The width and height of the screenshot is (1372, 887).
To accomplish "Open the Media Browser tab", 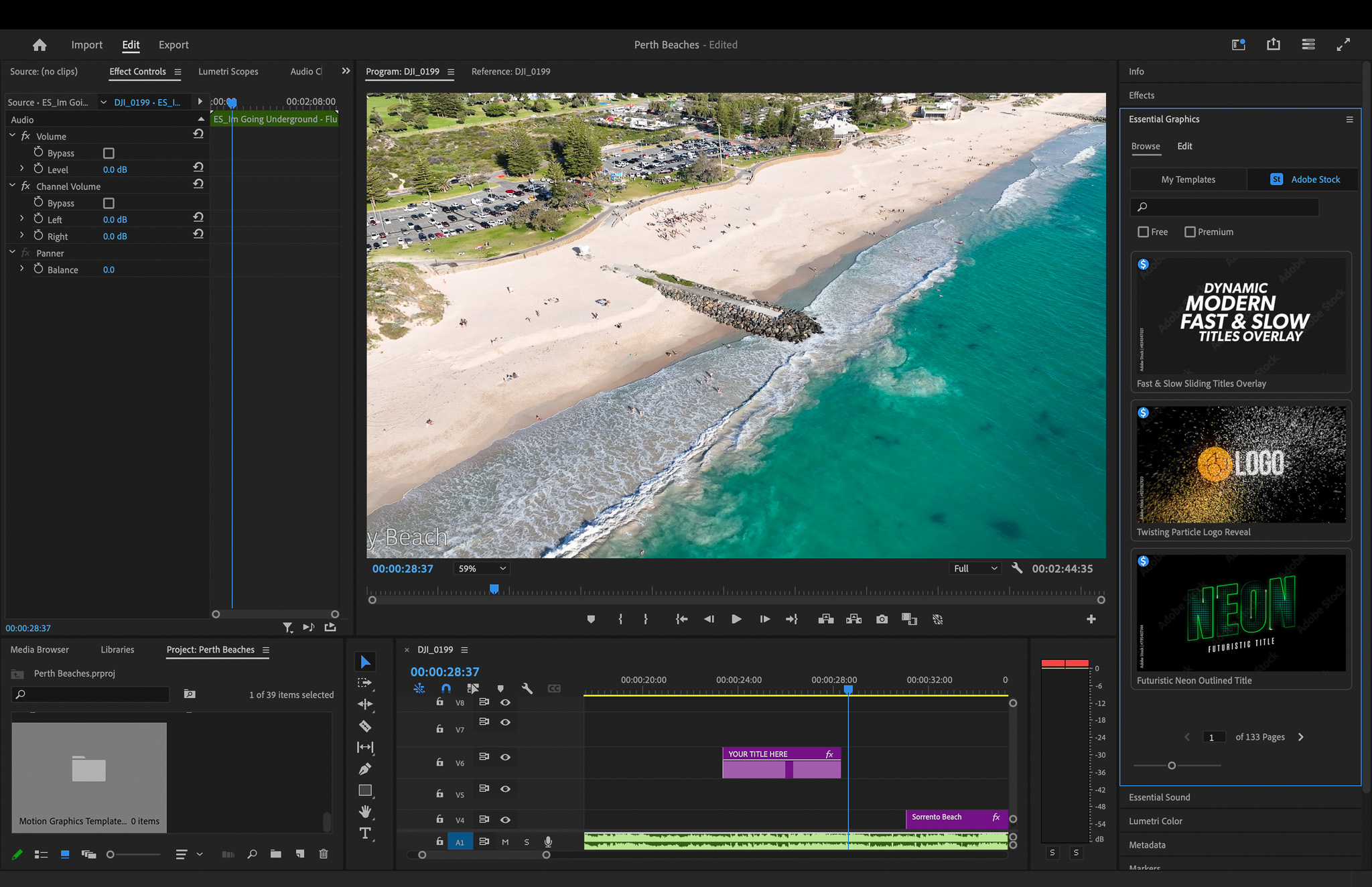I will click(40, 650).
